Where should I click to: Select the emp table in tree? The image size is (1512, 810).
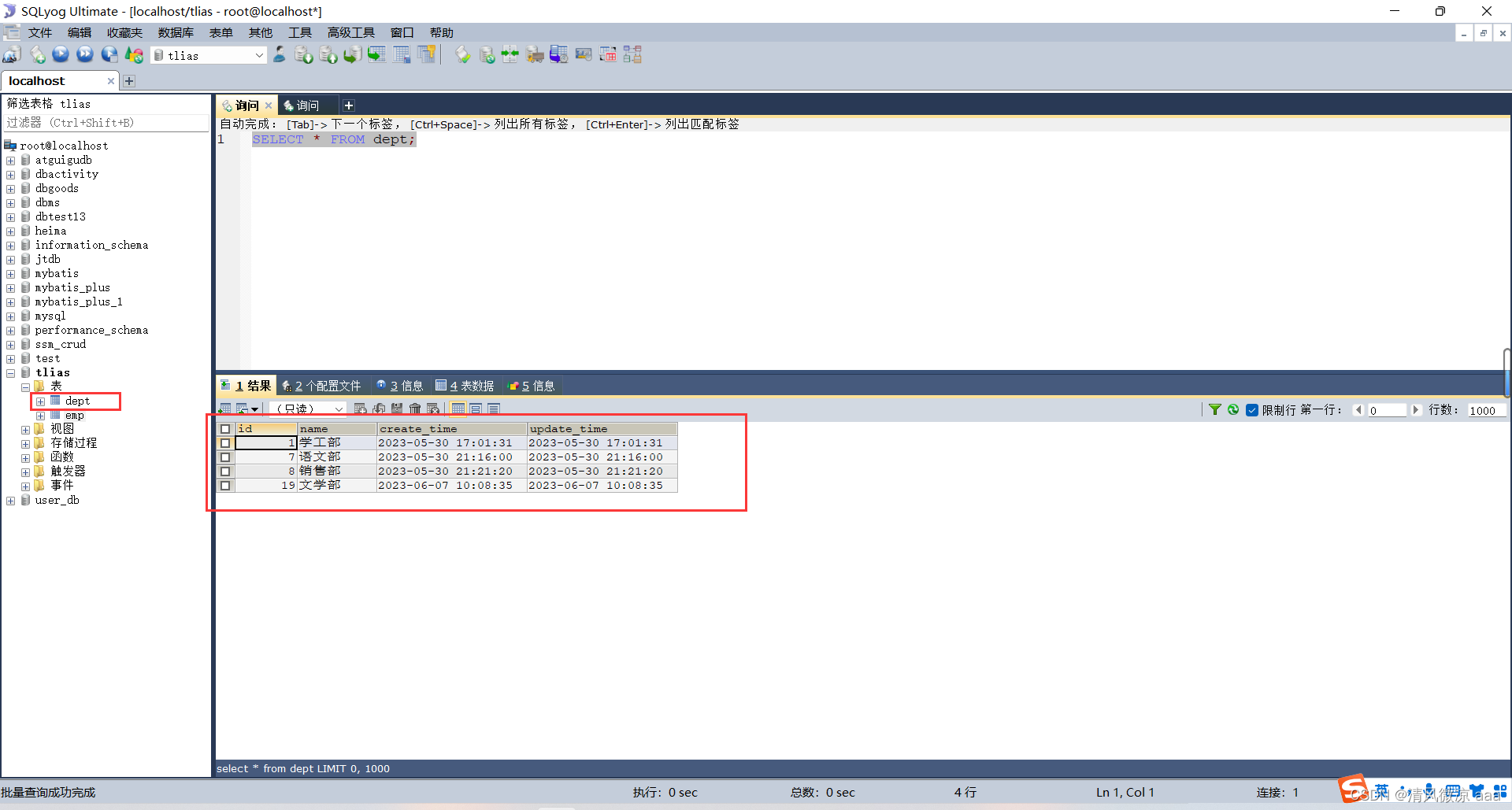click(x=75, y=416)
